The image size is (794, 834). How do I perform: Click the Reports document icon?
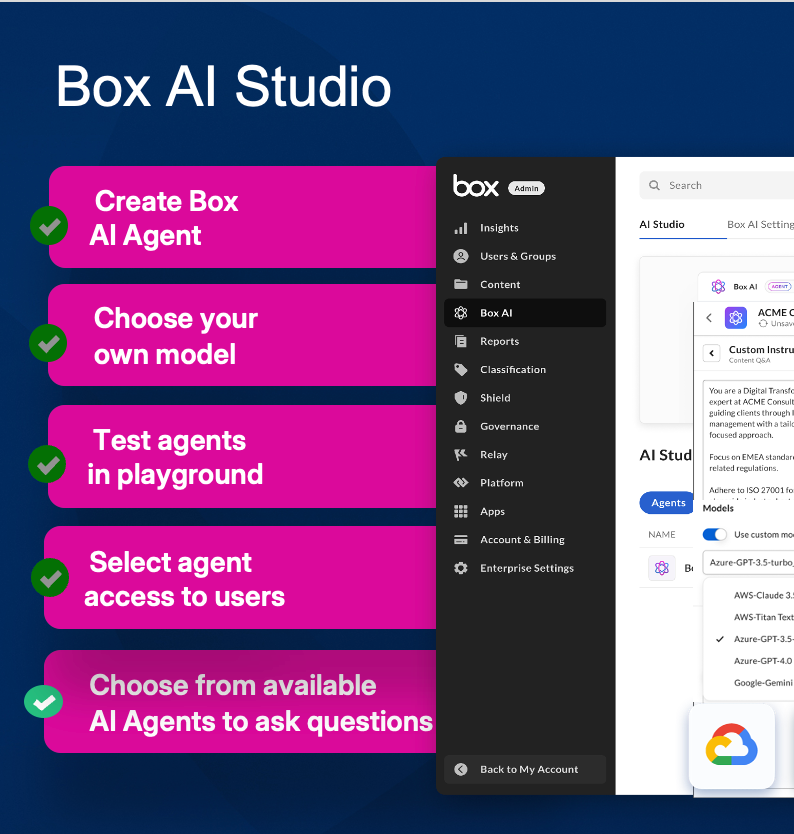point(461,341)
